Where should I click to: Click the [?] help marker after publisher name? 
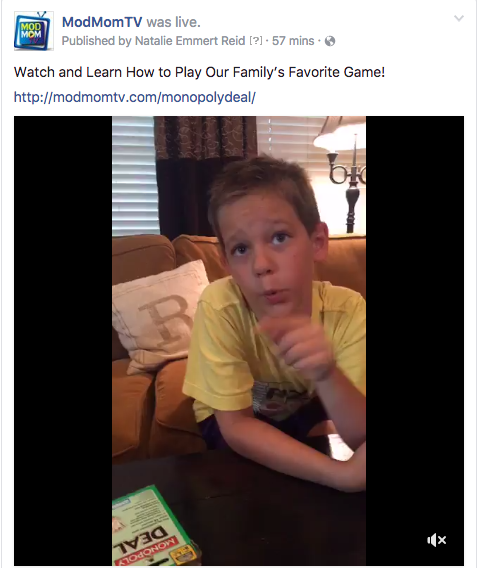[256, 41]
